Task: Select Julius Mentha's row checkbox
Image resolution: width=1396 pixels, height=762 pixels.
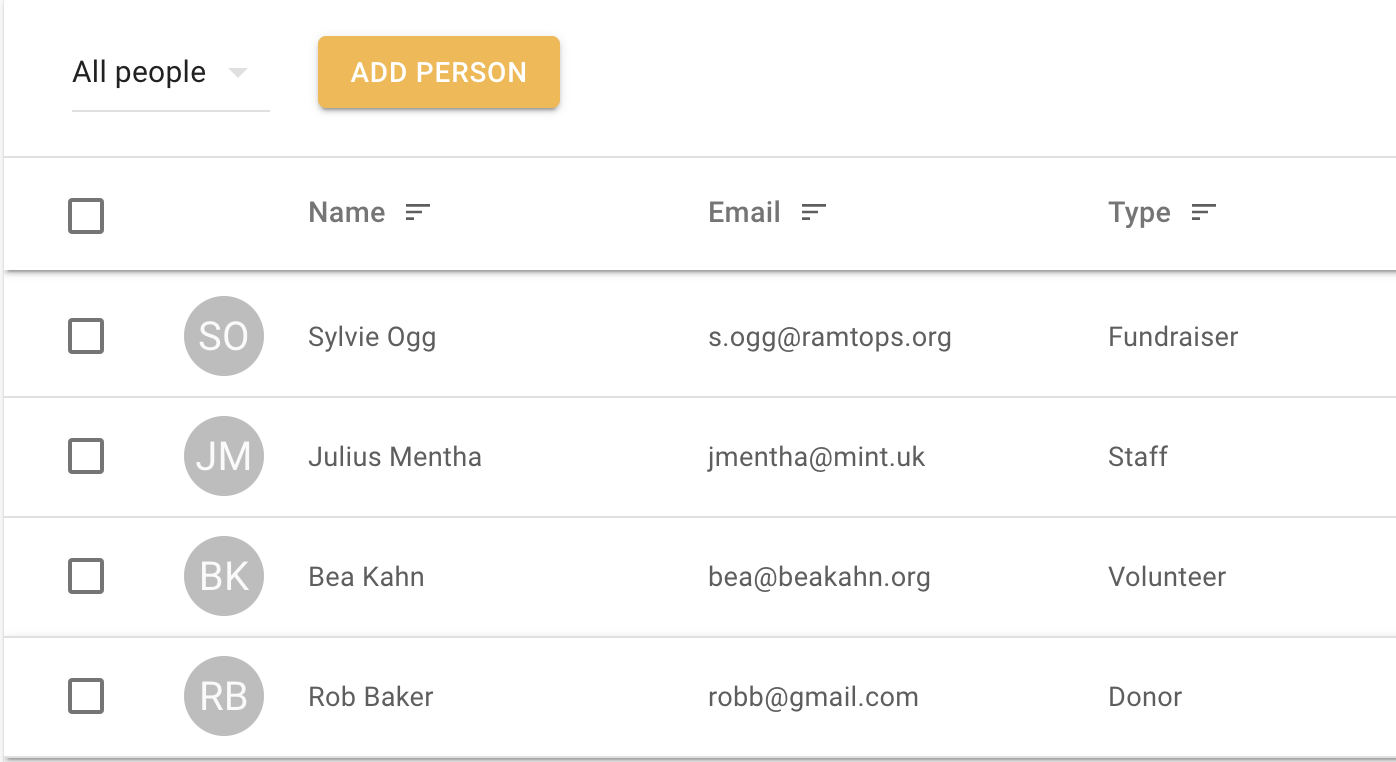Action: pos(86,456)
